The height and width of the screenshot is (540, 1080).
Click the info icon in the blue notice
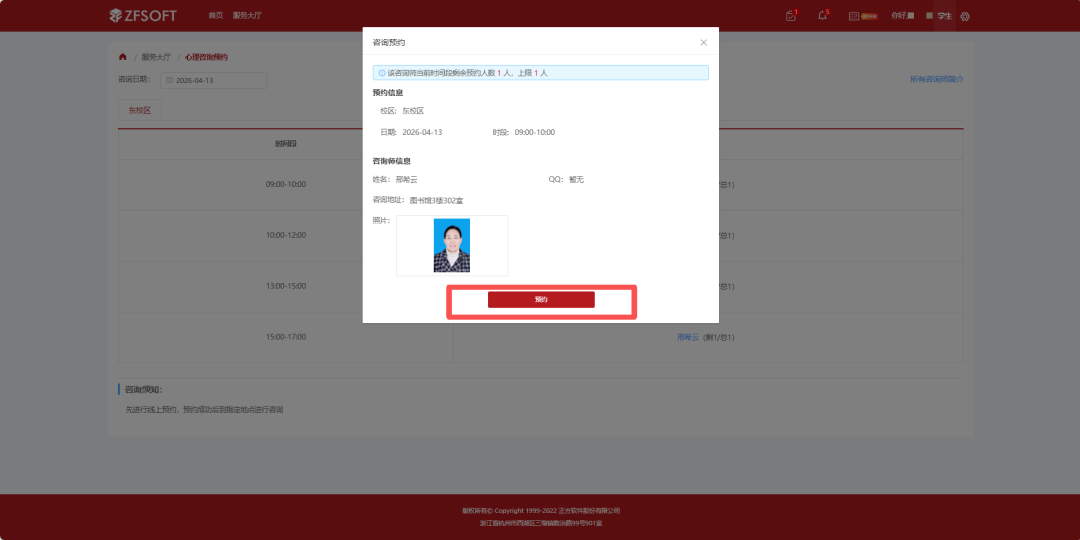click(x=382, y=72)
